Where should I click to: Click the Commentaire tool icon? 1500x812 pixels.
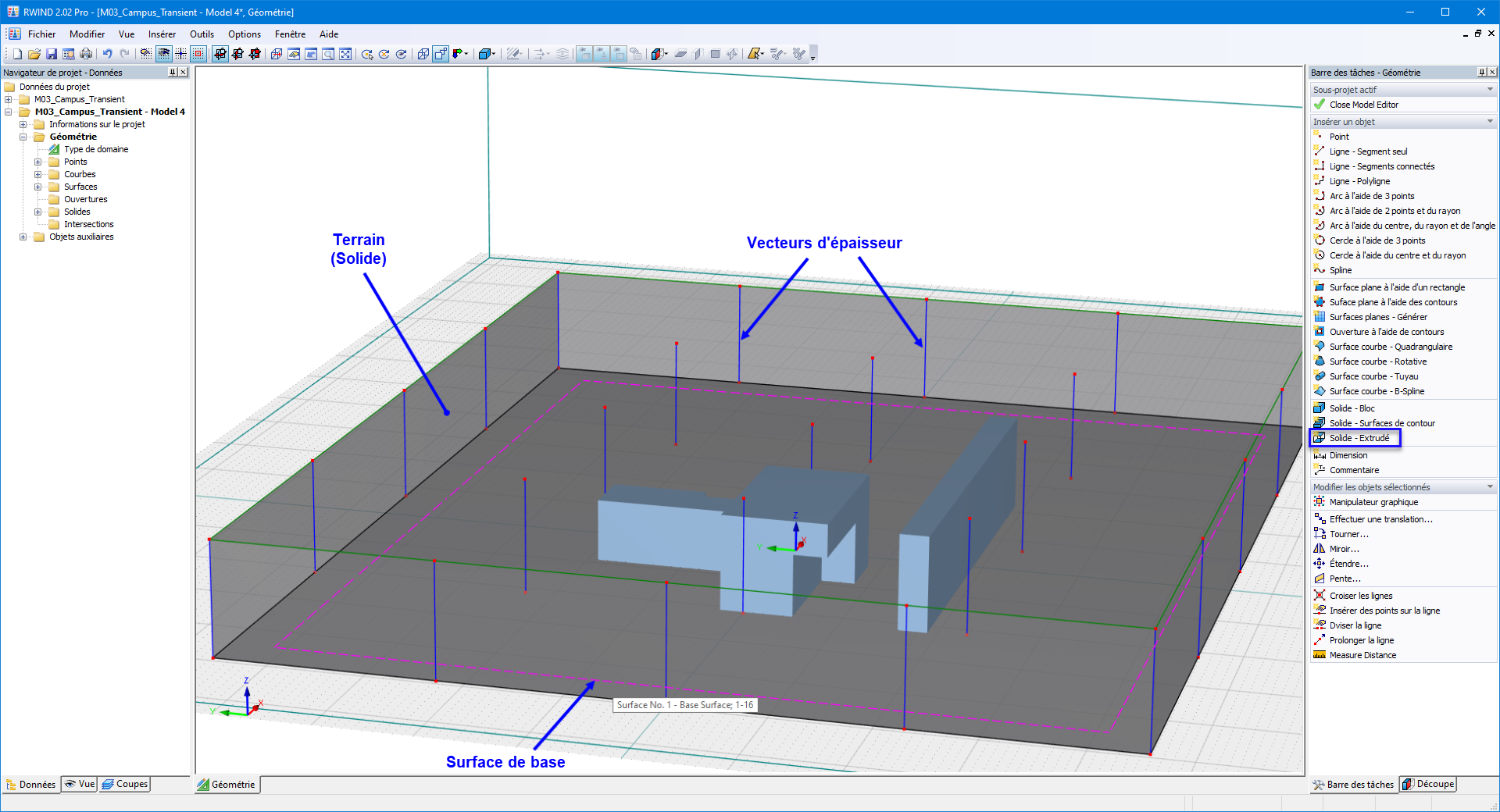[x=1320, y=470]
